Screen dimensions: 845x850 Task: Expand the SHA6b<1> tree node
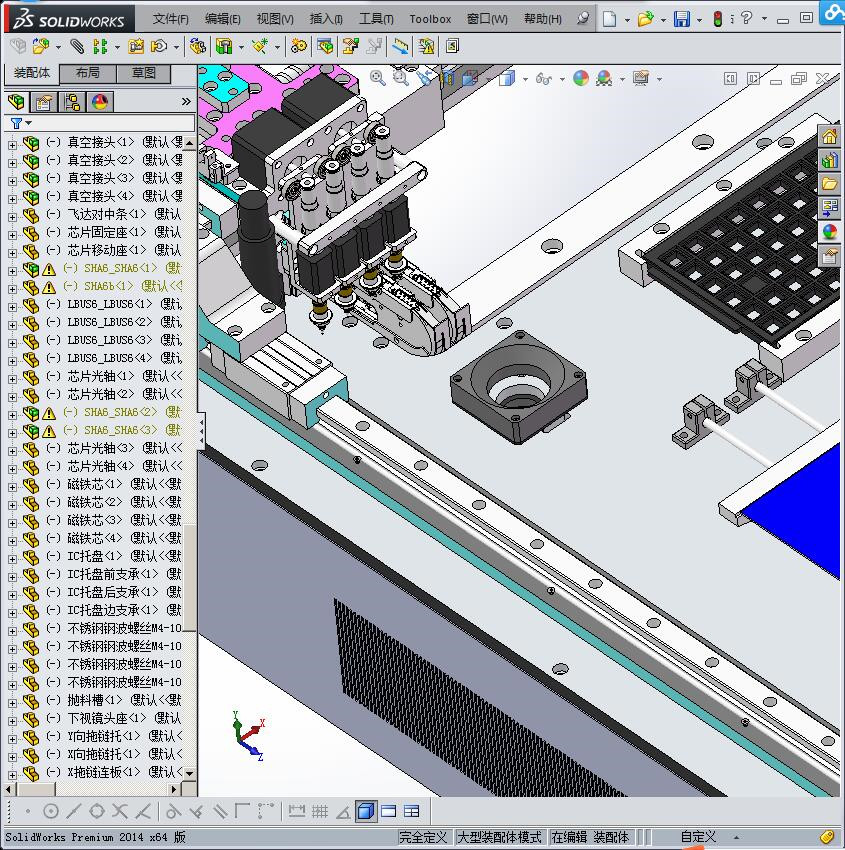click(12, 288)
